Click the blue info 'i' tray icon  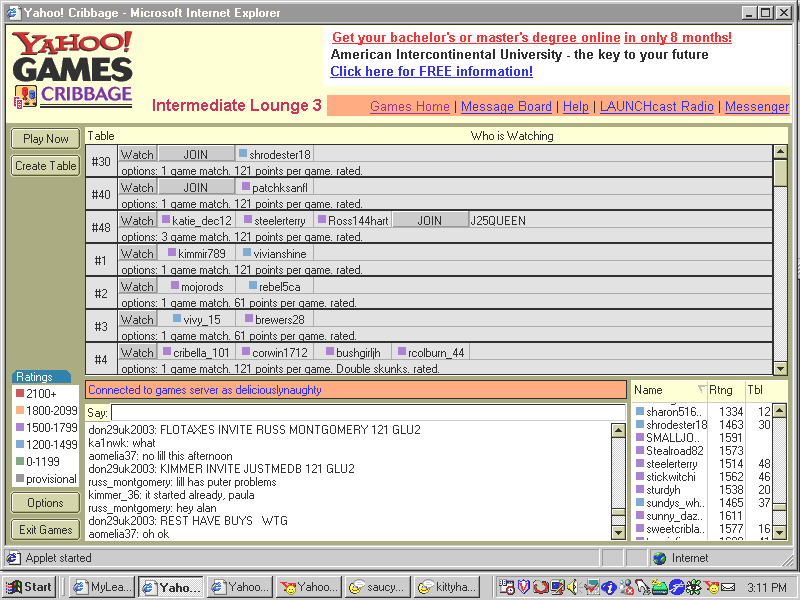[609, 587]
